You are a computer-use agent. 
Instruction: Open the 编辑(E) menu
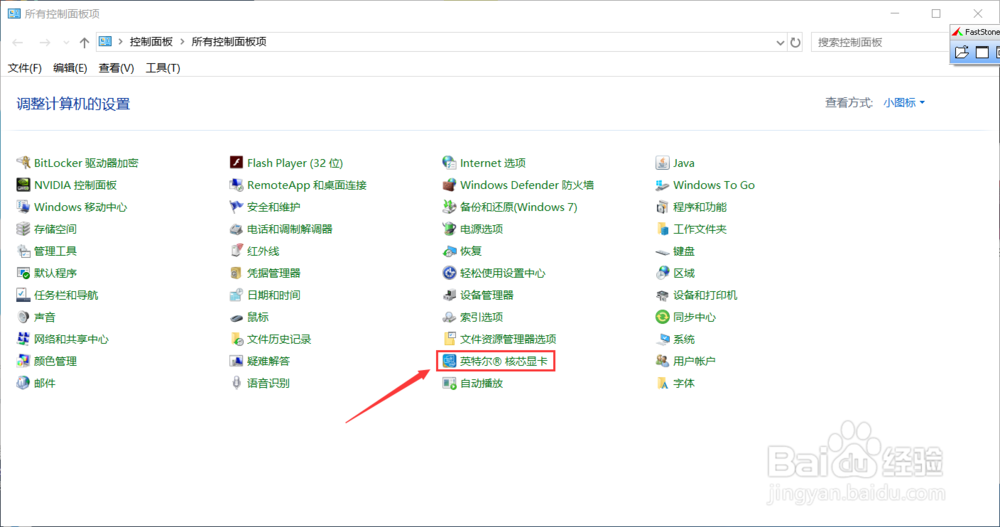coord(70,68)
